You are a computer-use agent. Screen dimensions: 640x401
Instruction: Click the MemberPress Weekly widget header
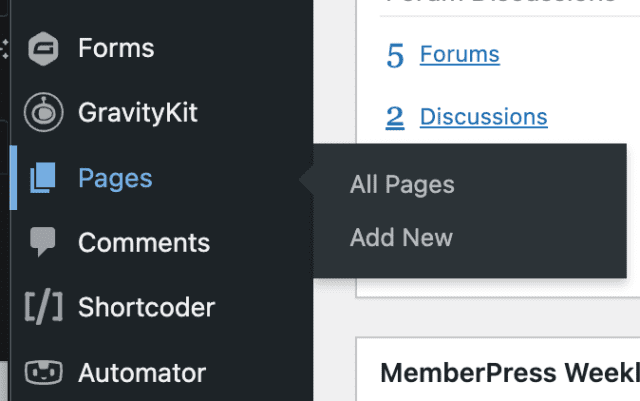(509, 373)
